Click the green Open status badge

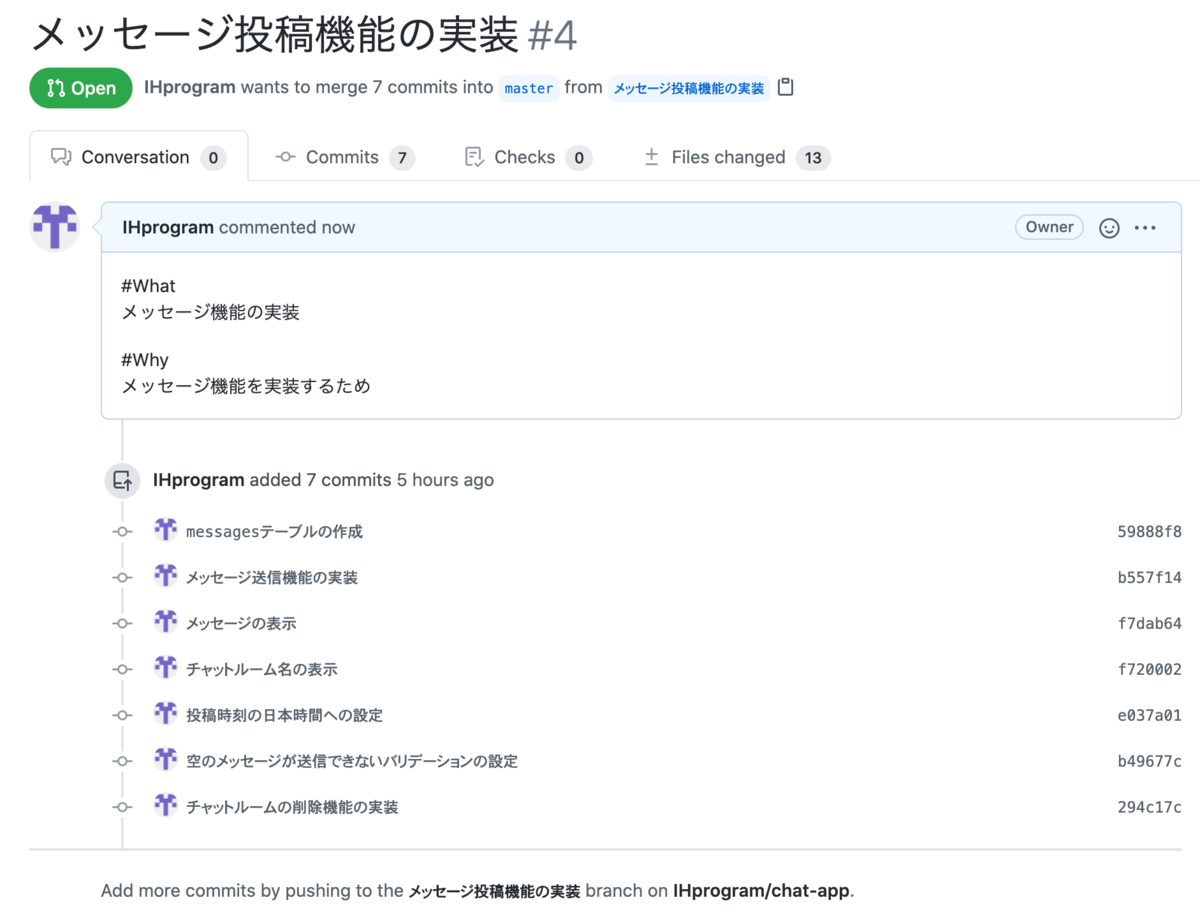[x=81, y=88]
